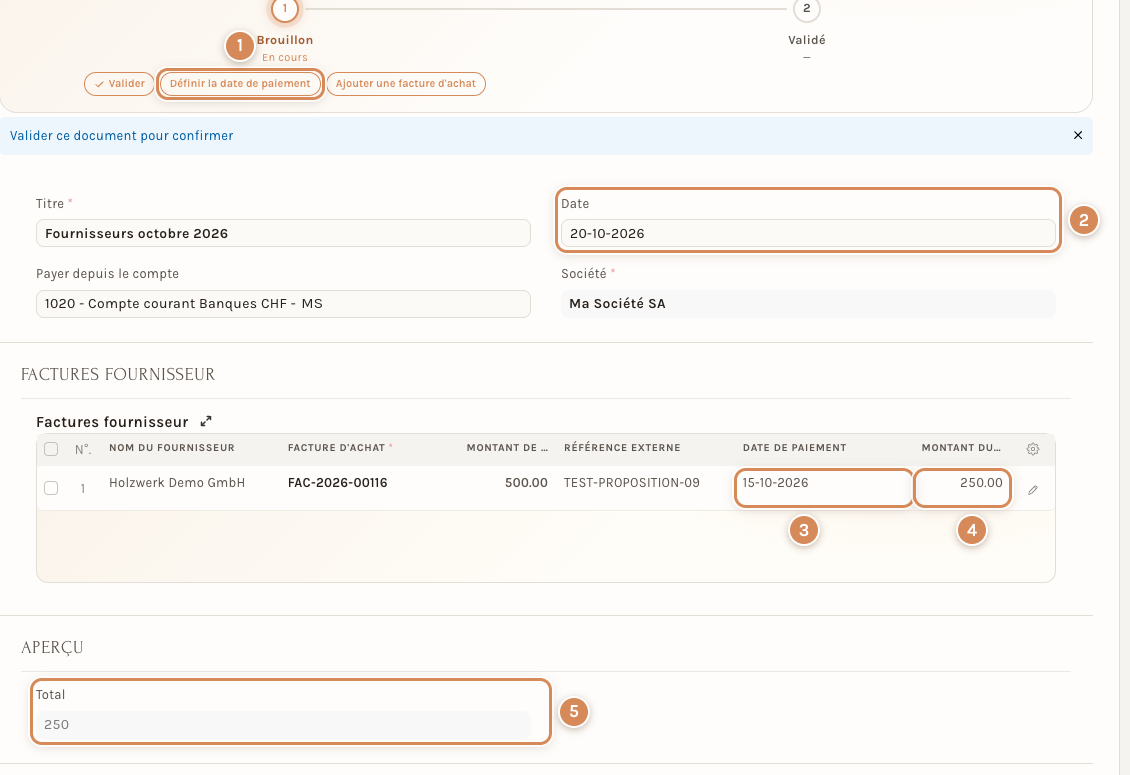Click the 'APERÇU' section heading

tap(52, 647)
